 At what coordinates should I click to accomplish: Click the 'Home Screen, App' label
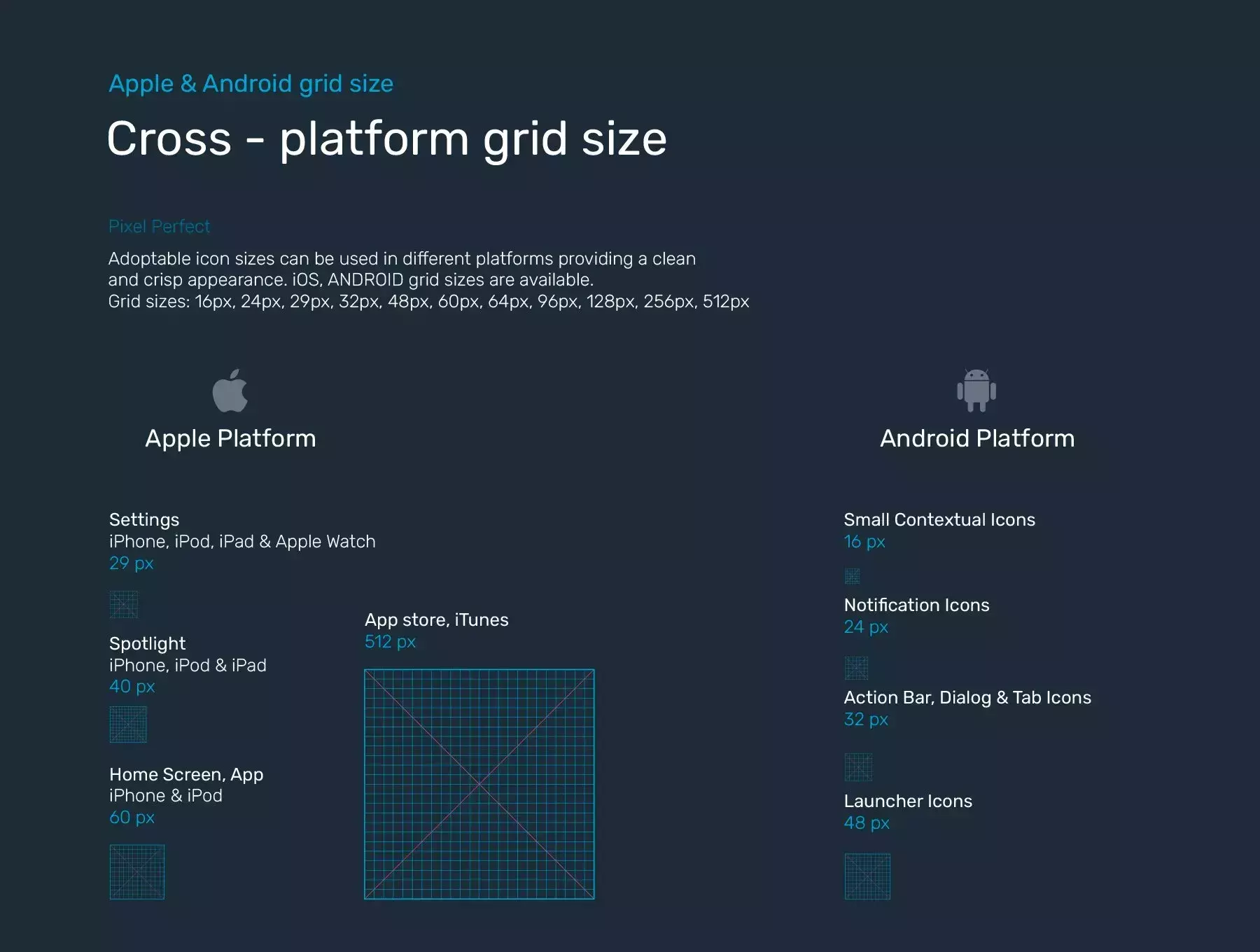tap(186, 774)
